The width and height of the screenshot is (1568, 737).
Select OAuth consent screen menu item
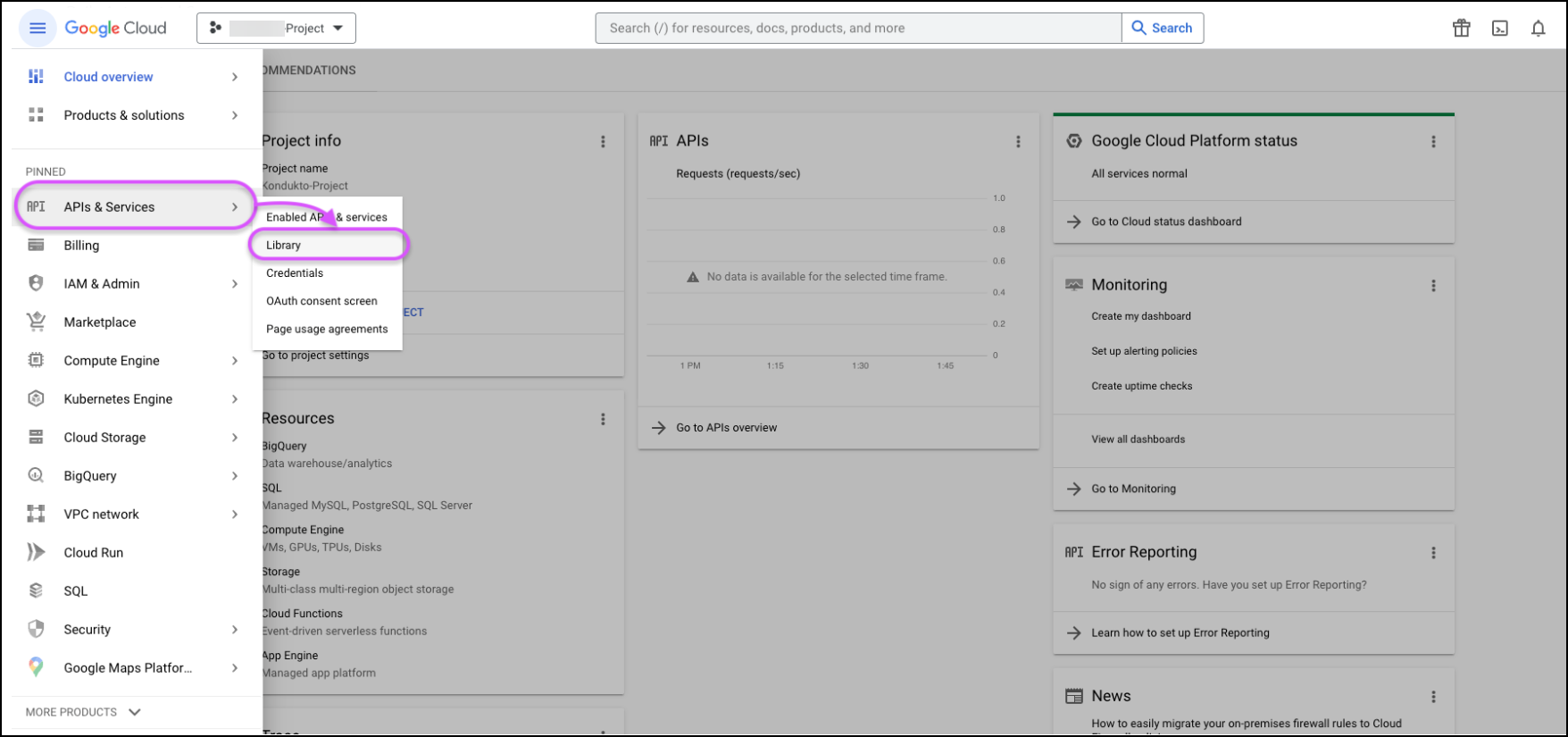[321, 301]
